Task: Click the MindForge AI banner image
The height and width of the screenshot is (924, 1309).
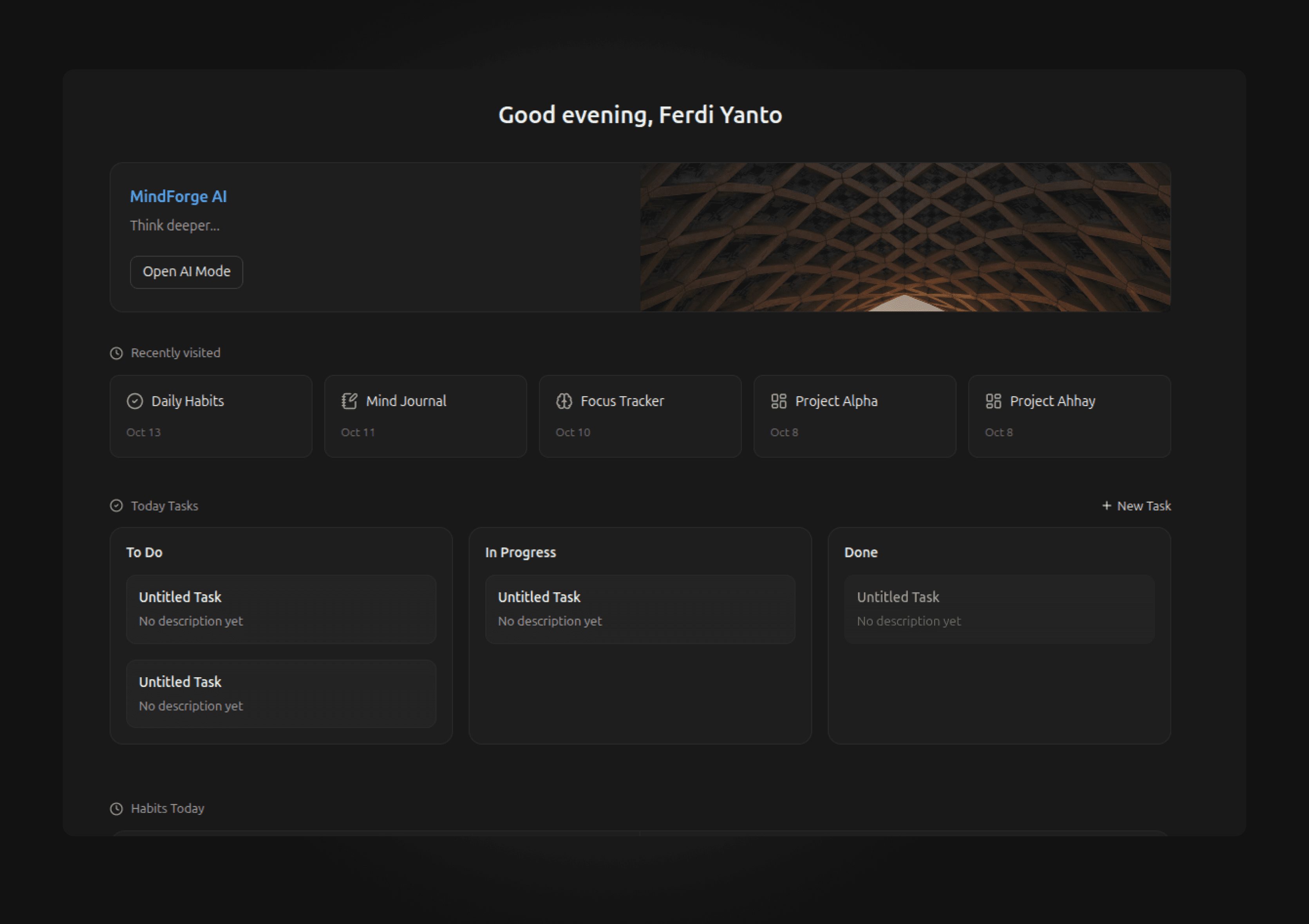Action: click(905, 237)
